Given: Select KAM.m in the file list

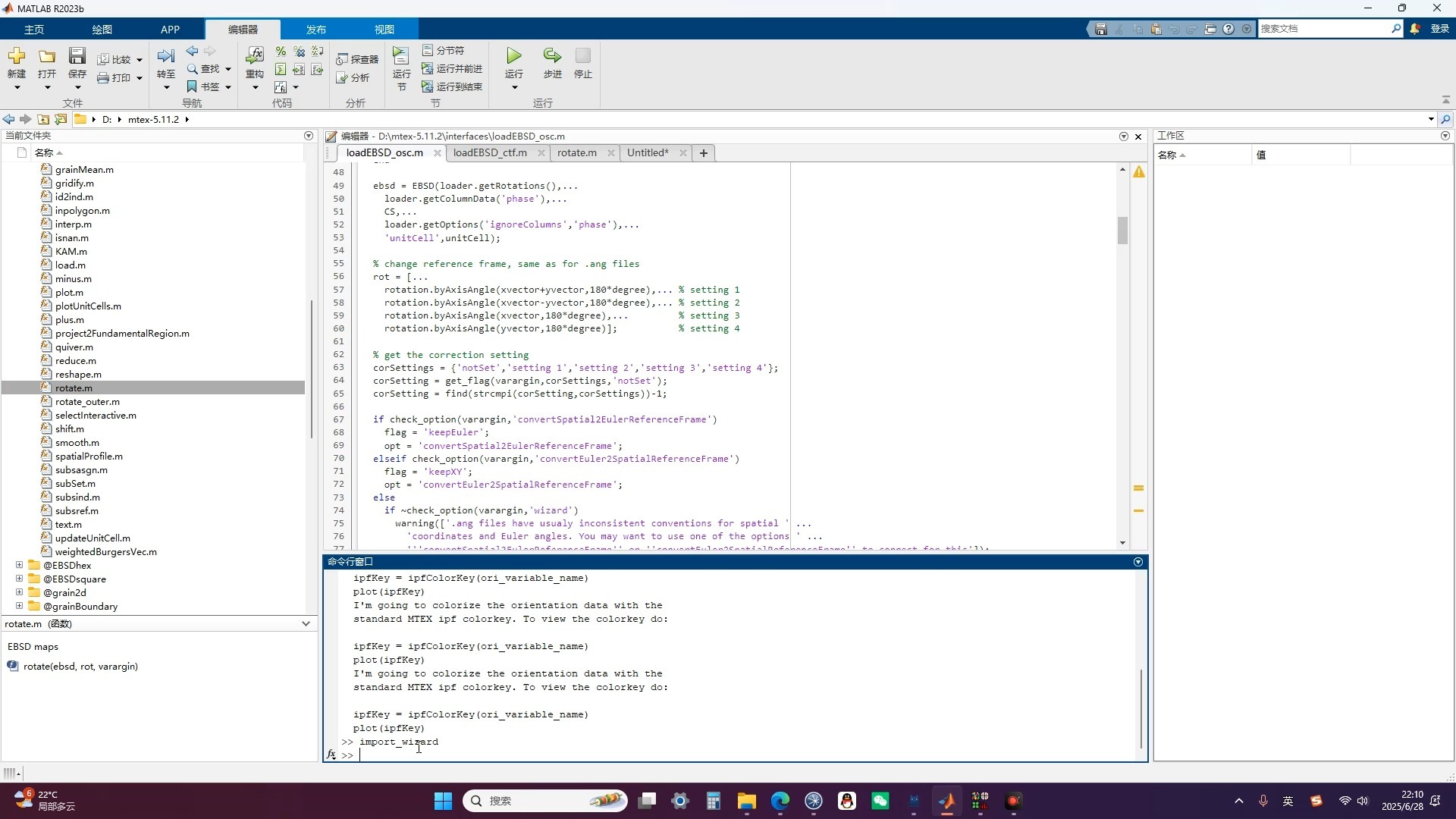Looking at the screenshot, I should point(71,252).
